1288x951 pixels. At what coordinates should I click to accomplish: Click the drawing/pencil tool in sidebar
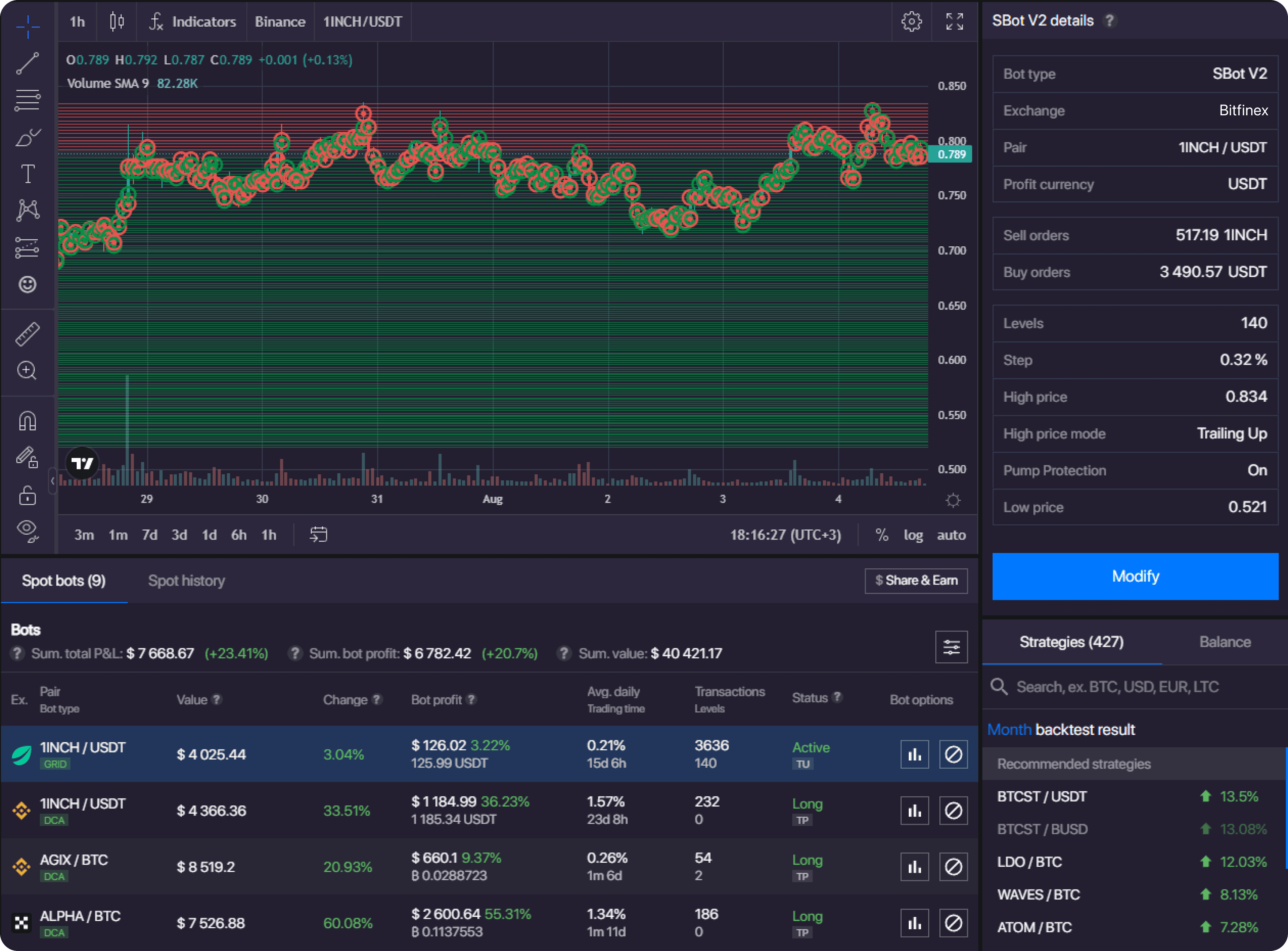point(27,455)
